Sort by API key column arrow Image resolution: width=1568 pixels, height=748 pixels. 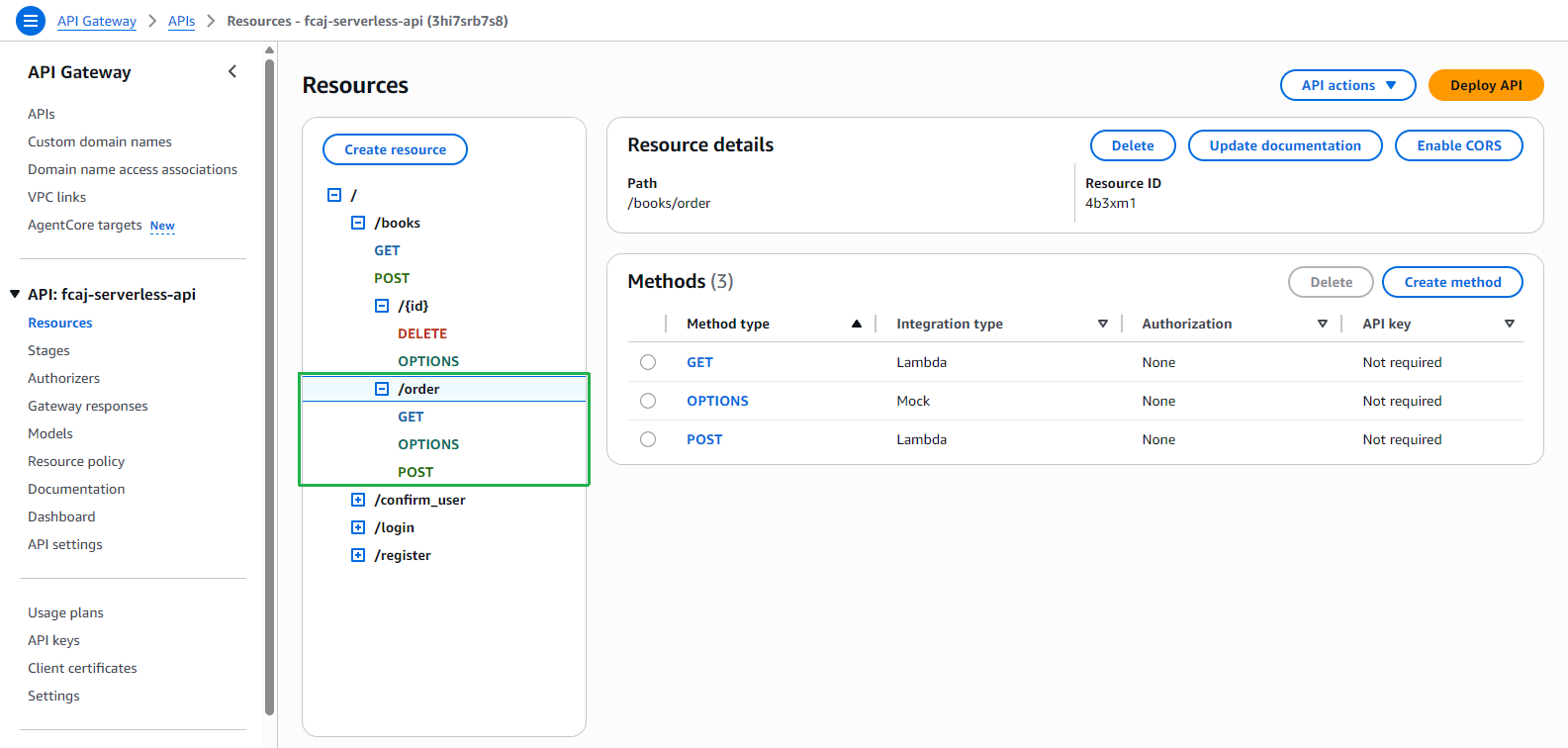(x=1510, y=324)
